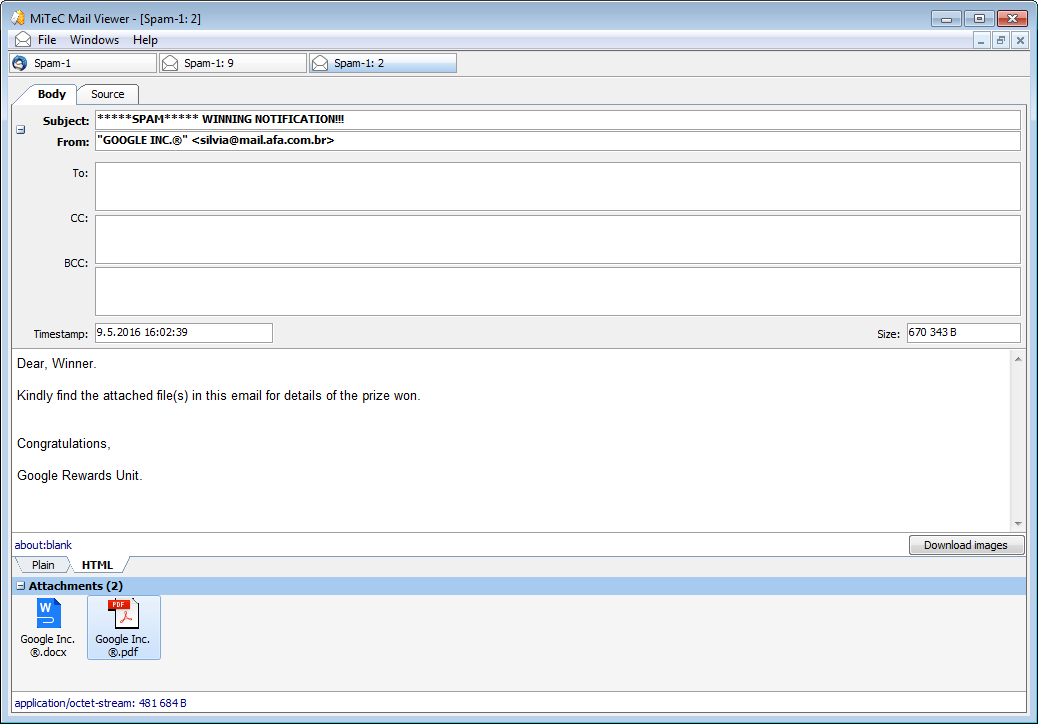Viewport: 1038px width, 724px height.
Task: Open the File menu
Action: click(x=47, y=40)
